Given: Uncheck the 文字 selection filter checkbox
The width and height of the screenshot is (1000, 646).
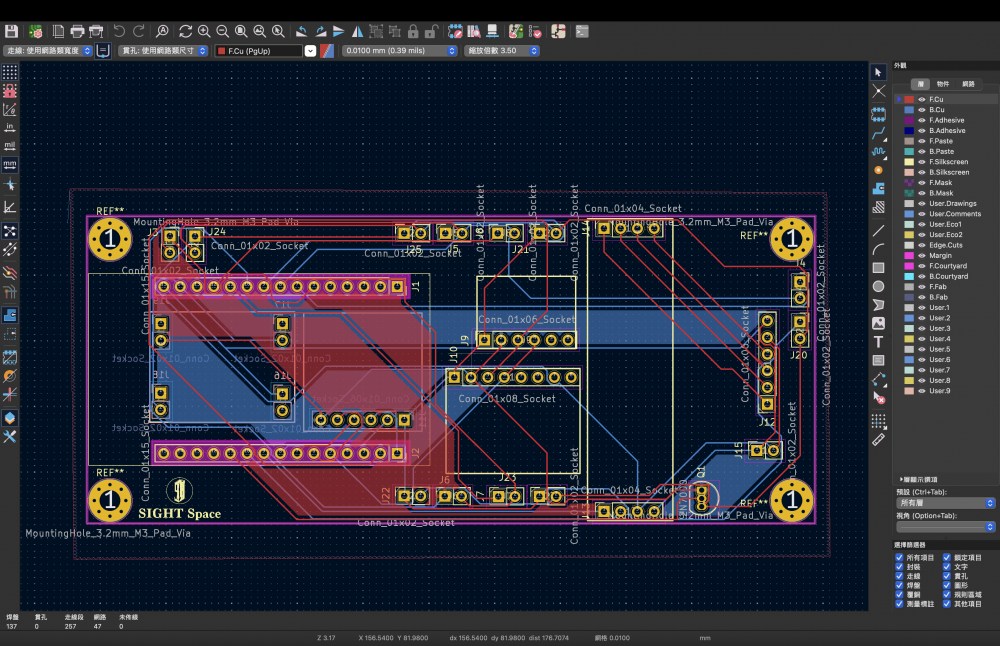Looking at the screenshot, I should (946, 567).
